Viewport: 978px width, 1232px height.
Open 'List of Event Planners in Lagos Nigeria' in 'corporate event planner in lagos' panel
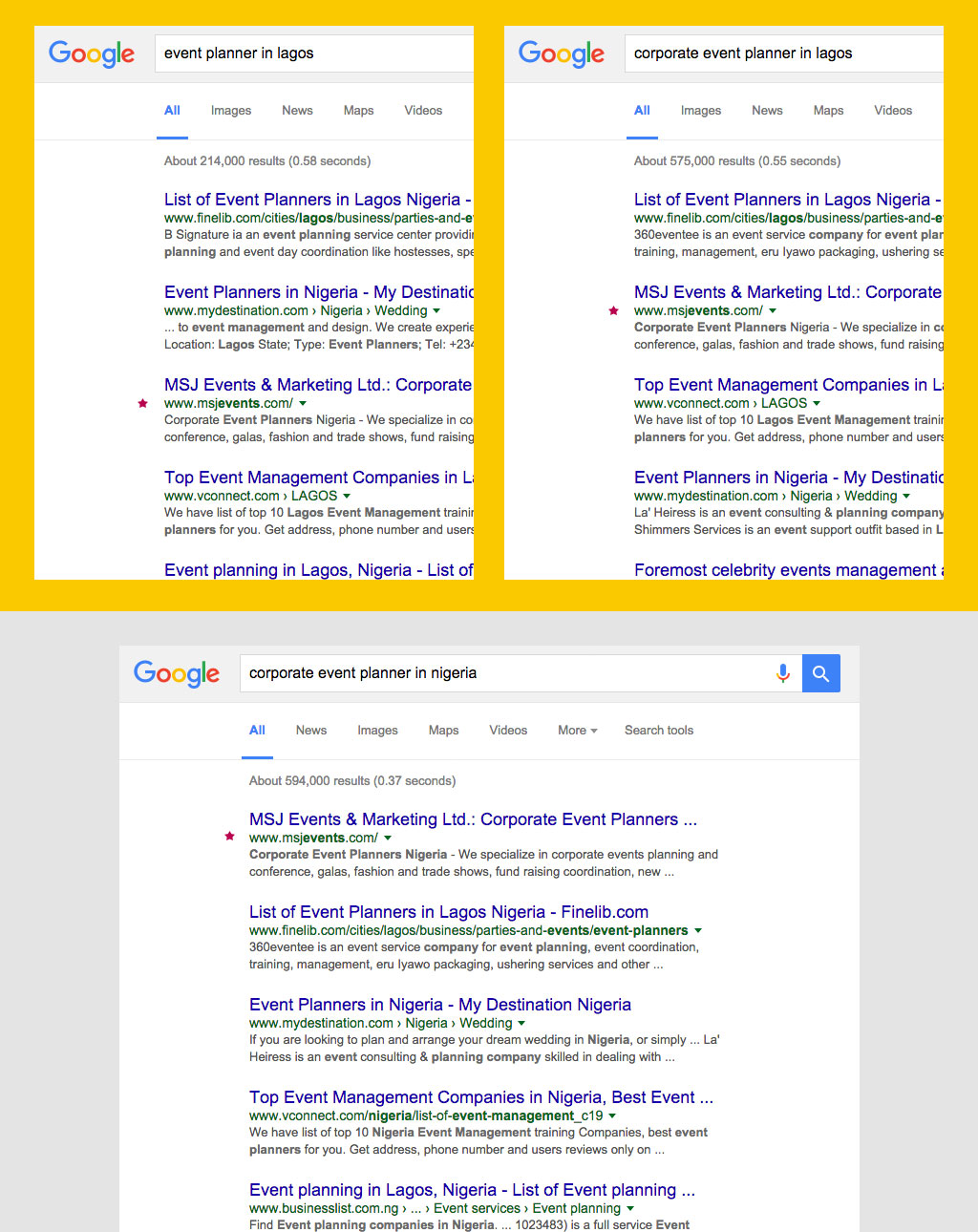788,200
